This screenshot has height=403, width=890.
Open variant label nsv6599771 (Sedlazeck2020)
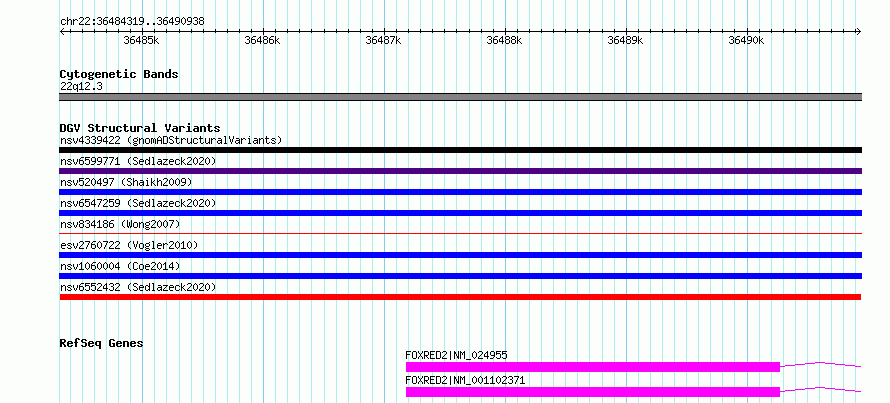[x=138, y=161]
